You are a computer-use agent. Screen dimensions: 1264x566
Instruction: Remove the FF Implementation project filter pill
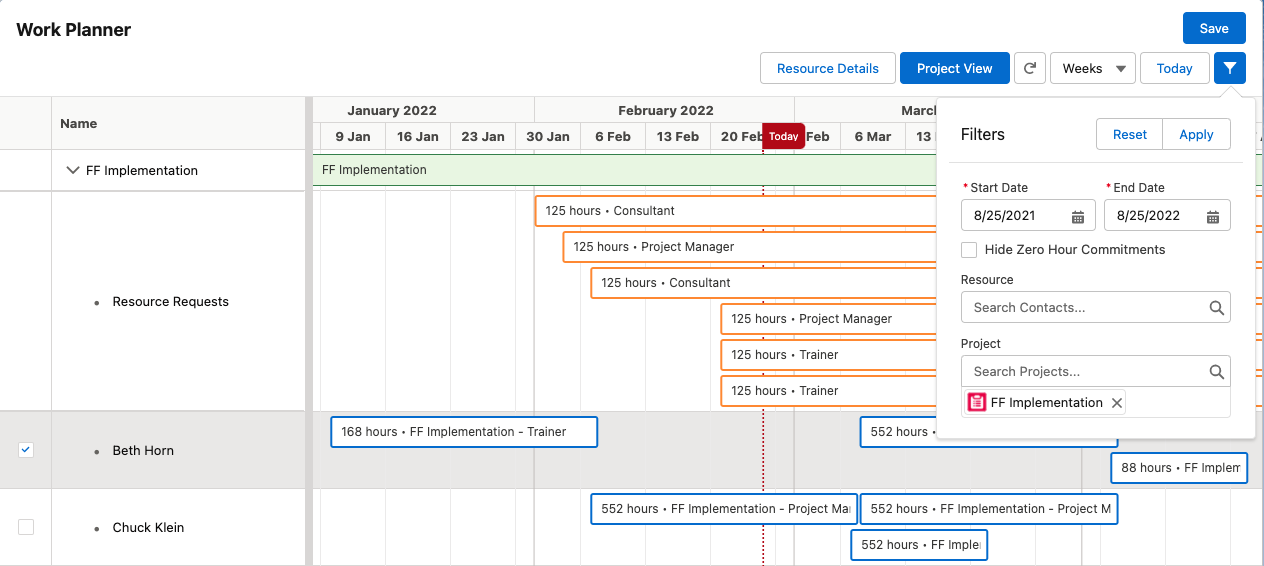coord(1117,403)
